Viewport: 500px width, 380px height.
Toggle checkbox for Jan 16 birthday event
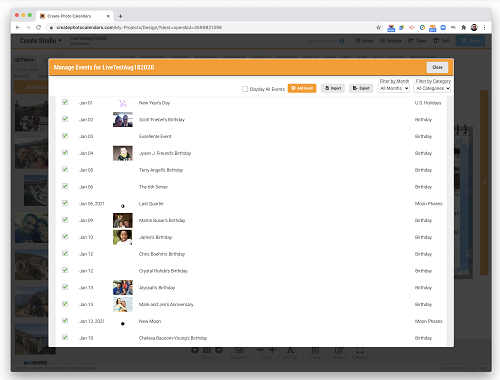click(65, 337)
